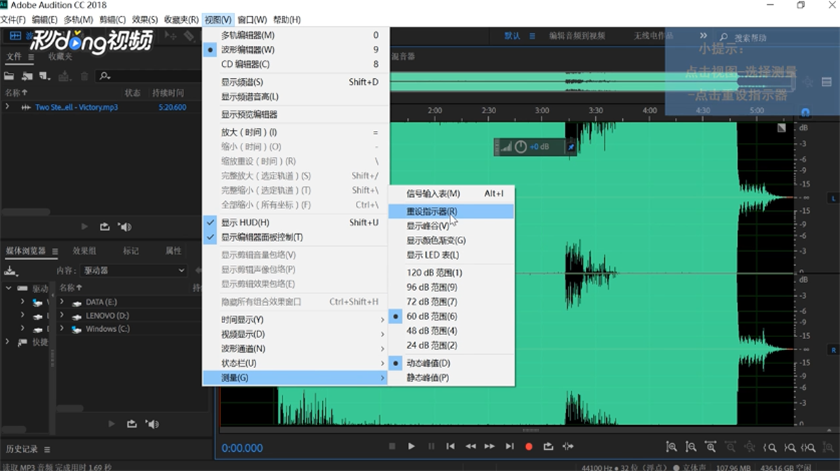Select 波形编辑器(W) view option
This screenshot has width=840, height=471.
295,49
